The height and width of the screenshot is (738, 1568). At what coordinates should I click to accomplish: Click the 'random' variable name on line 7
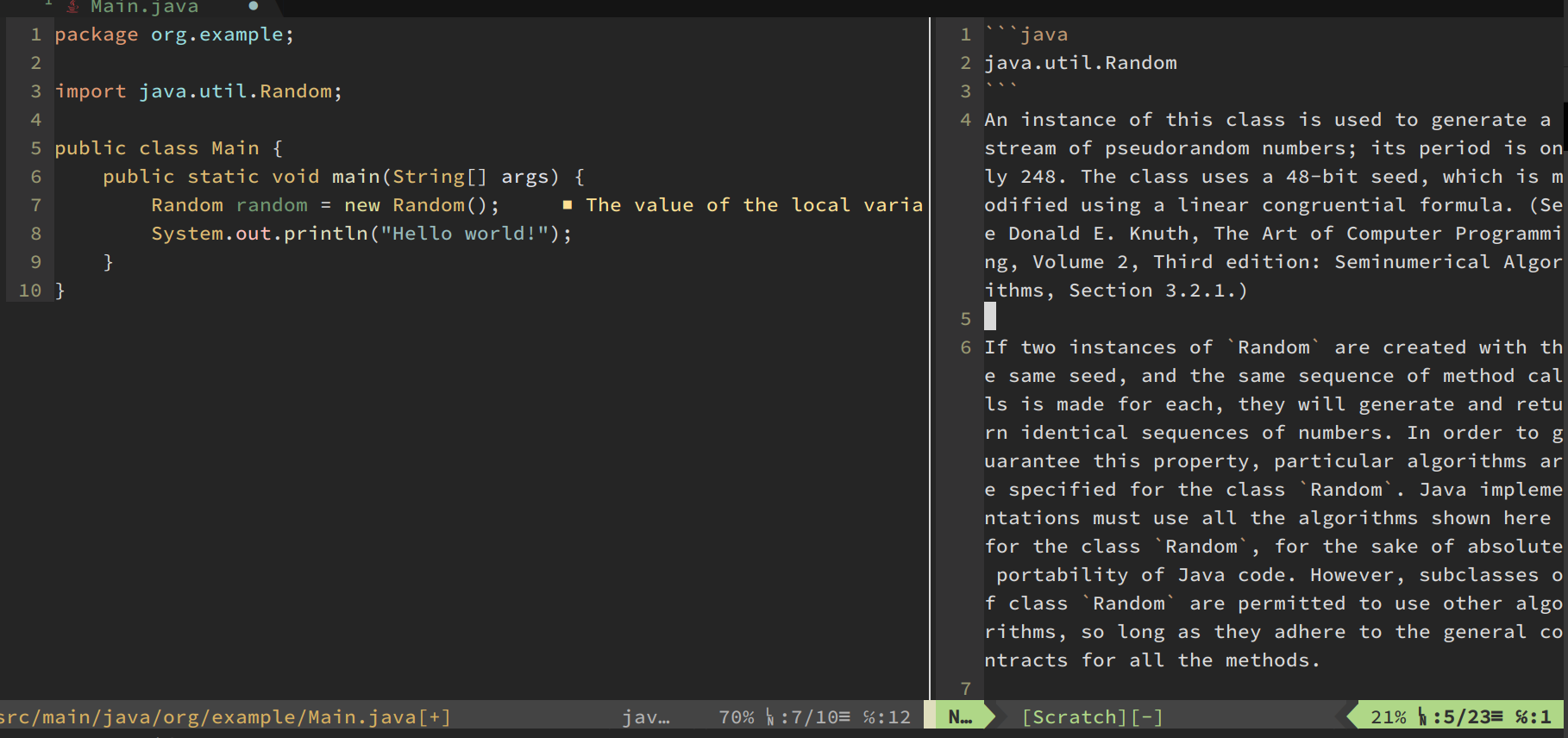[x=272, y=205]
